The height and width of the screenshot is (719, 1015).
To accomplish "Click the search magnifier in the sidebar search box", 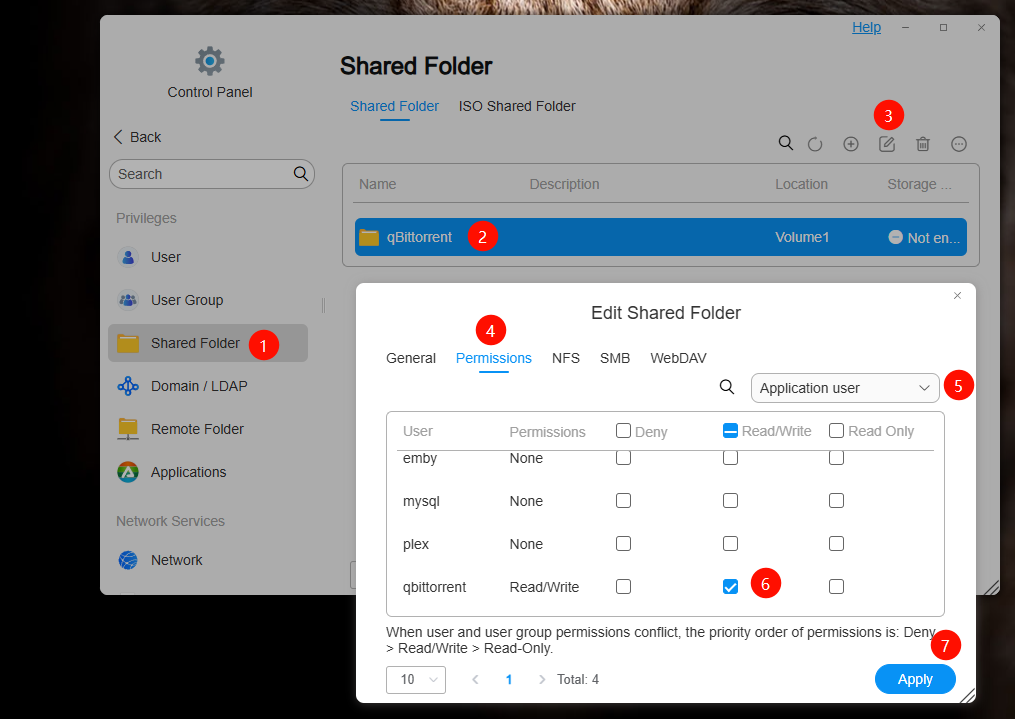I will 300,173.
